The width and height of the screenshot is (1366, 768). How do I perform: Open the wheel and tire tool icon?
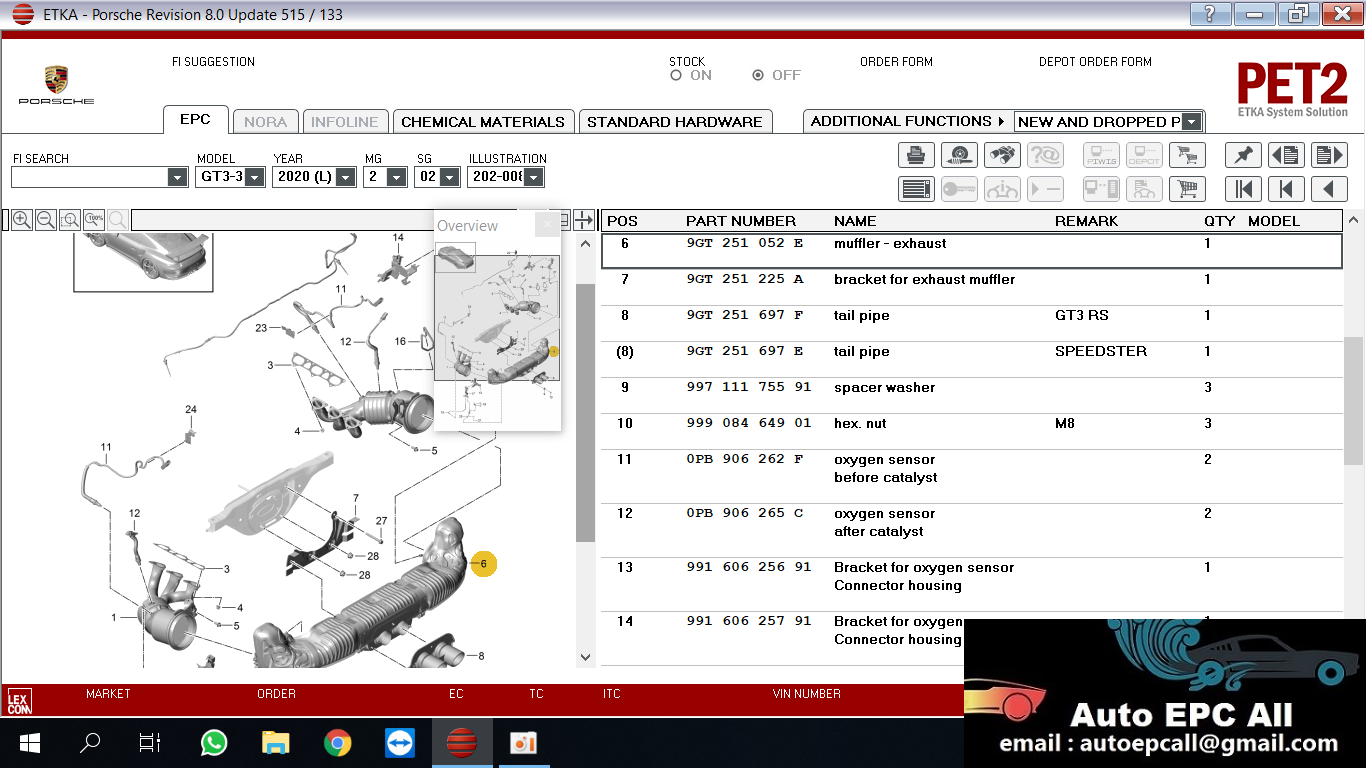point(959,155)
